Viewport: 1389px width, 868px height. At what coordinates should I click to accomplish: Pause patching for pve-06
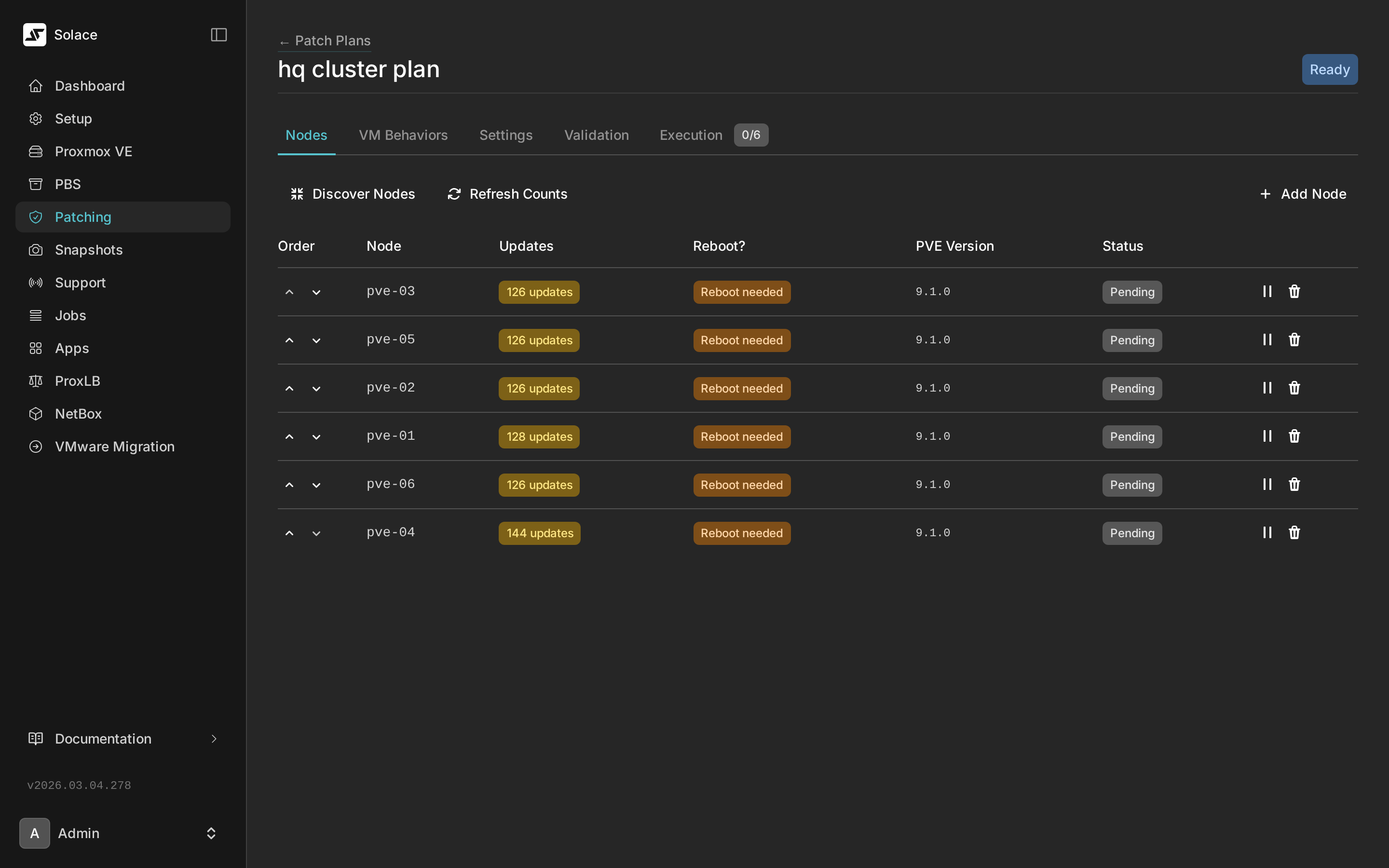point(1267,484)
